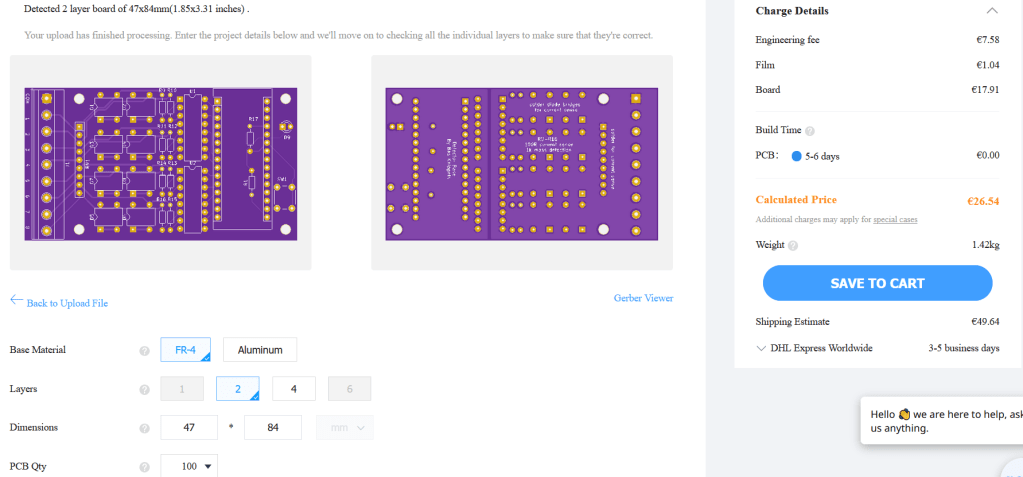Select the 5-6 days build time option
Image resolution: width=1023 pixels, height=477 pixels.
pos(796,156)
